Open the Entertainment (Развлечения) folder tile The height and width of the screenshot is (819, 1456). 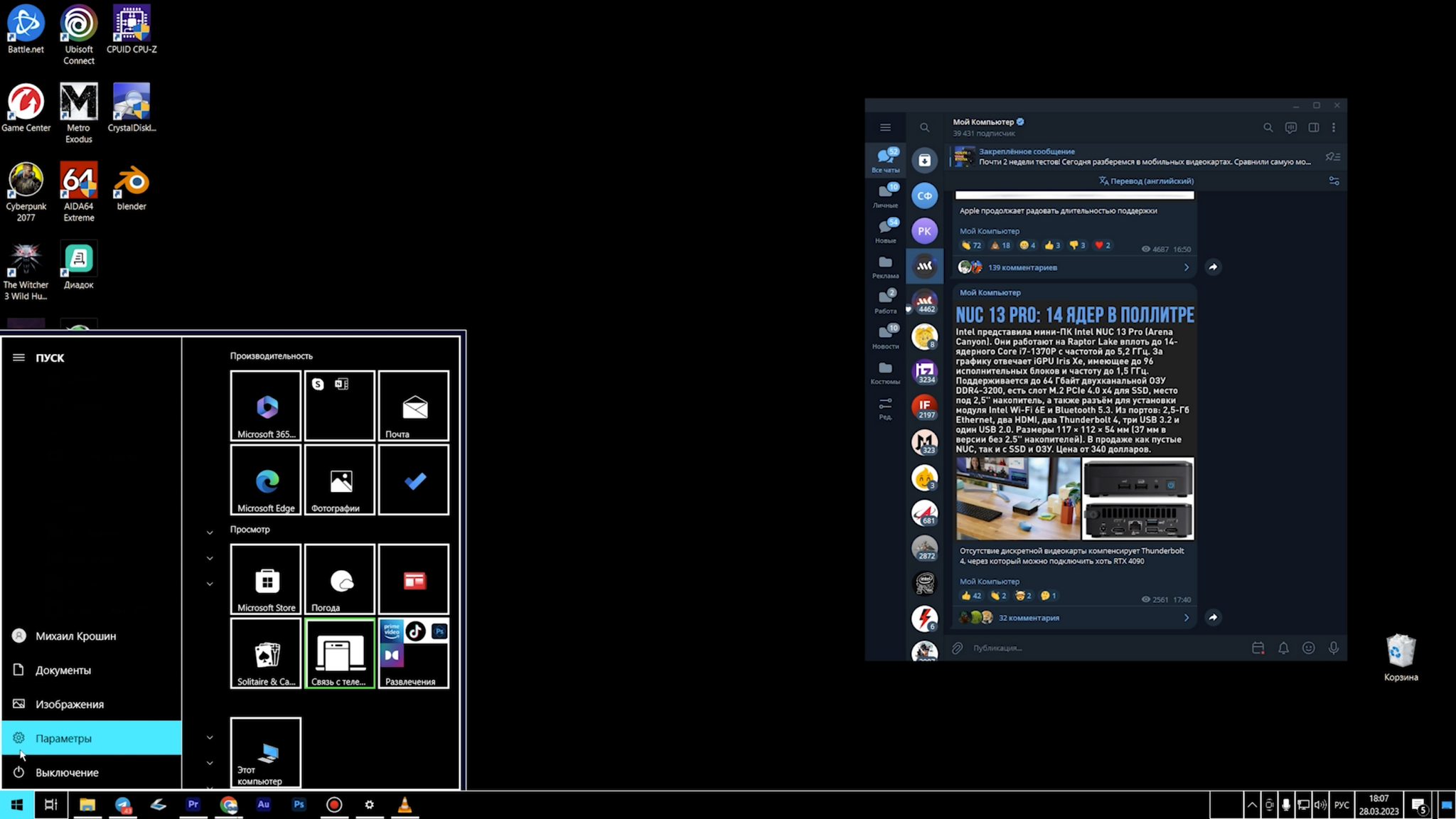pos(414,653)
